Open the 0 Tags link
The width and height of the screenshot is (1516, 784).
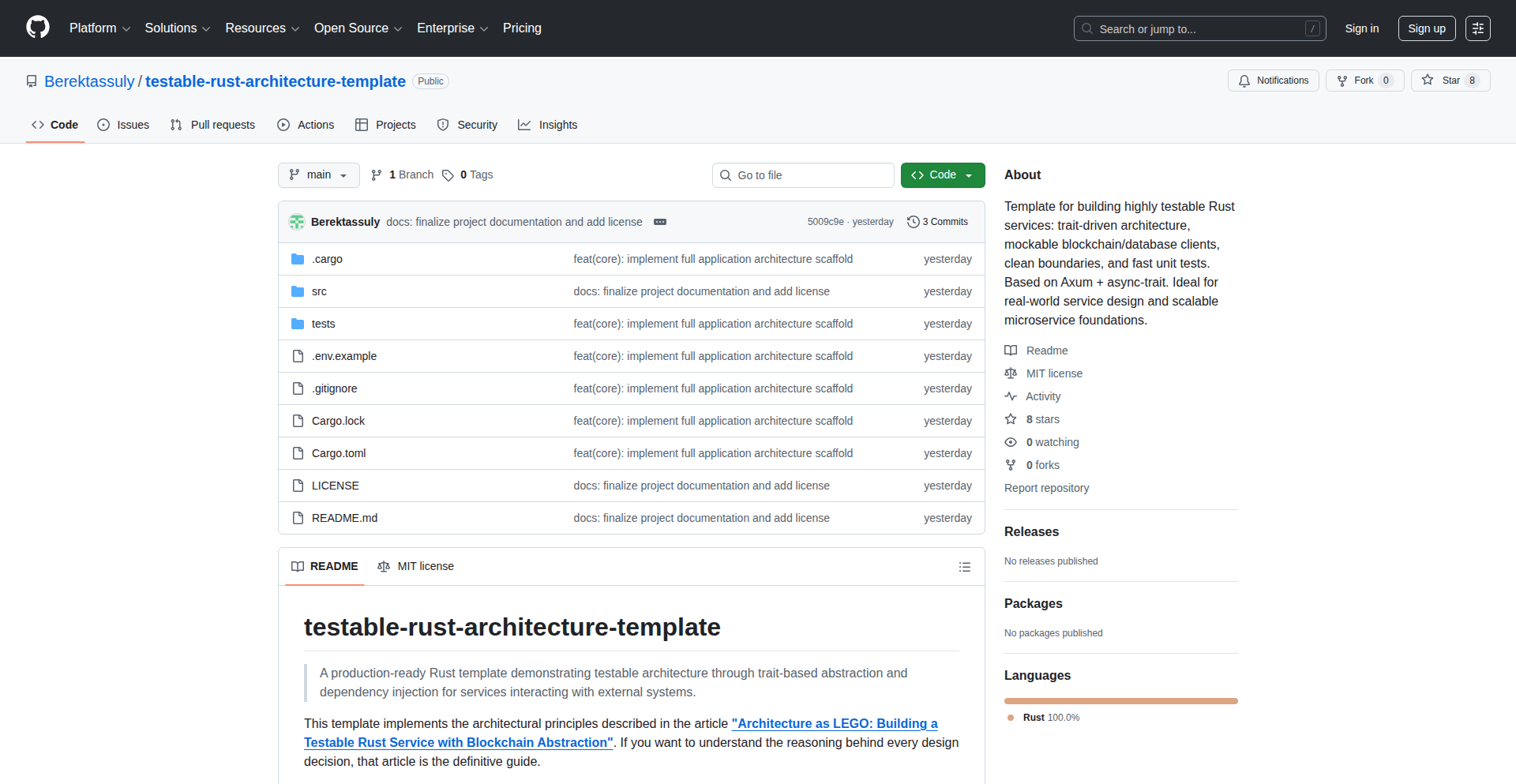[468, 175]
